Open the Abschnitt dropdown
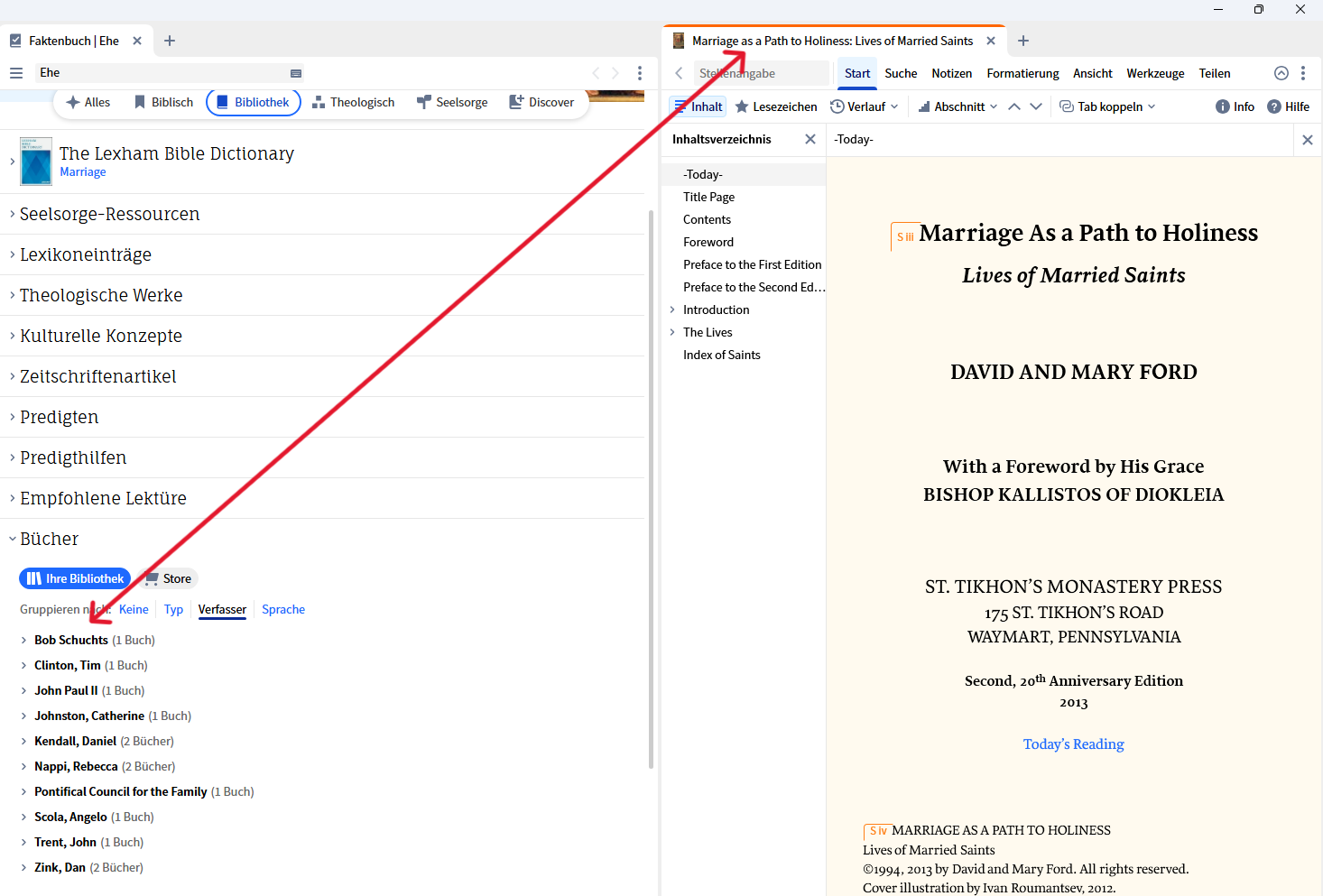The image size is (1323, 896). tap(958, 106)
